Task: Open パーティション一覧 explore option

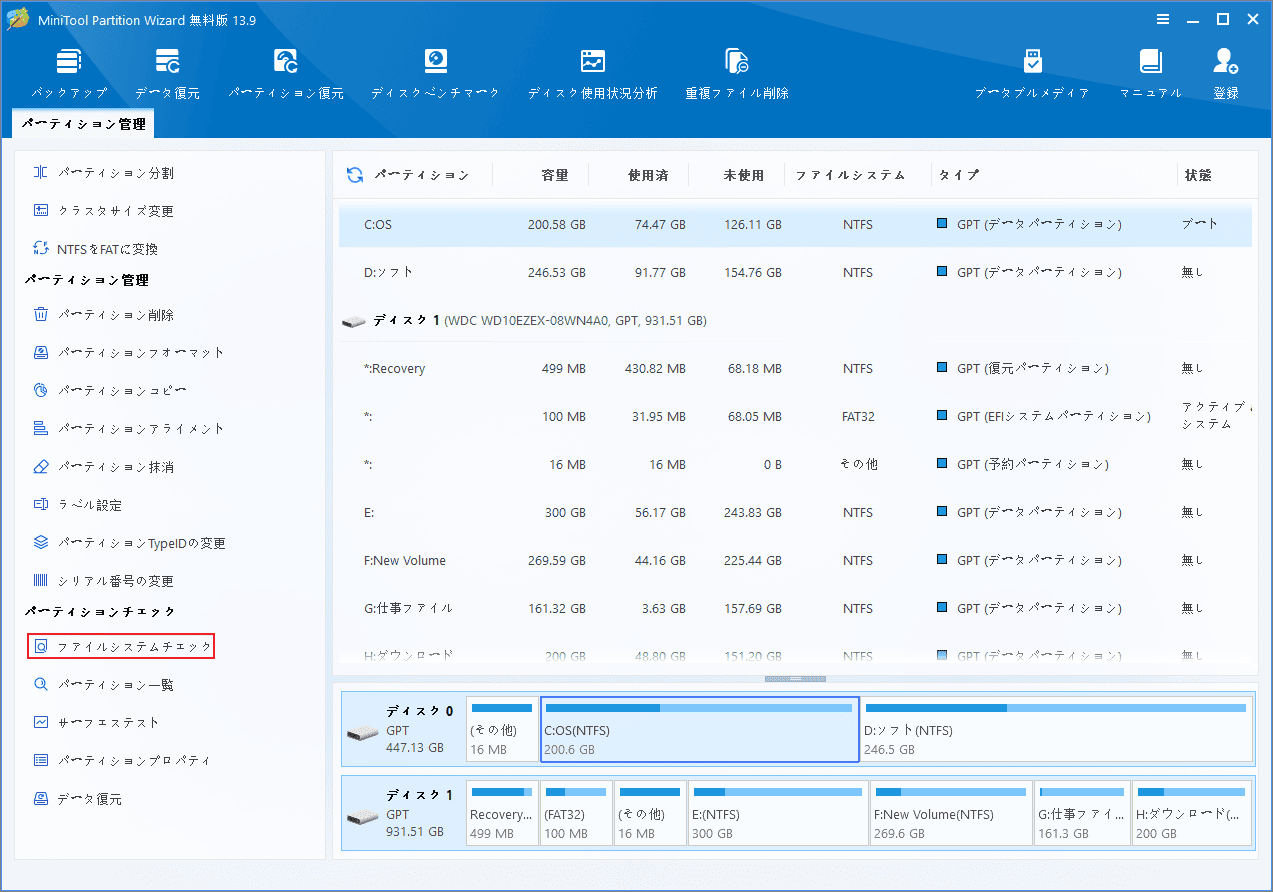Action: pyautogui.click(x=103, y=685)
